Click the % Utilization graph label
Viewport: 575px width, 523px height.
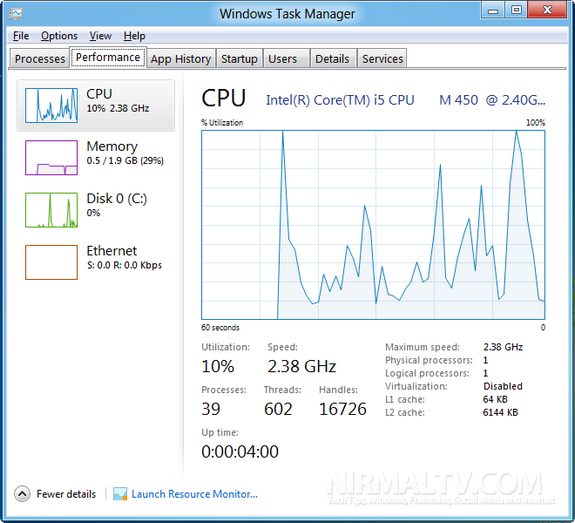222,122
